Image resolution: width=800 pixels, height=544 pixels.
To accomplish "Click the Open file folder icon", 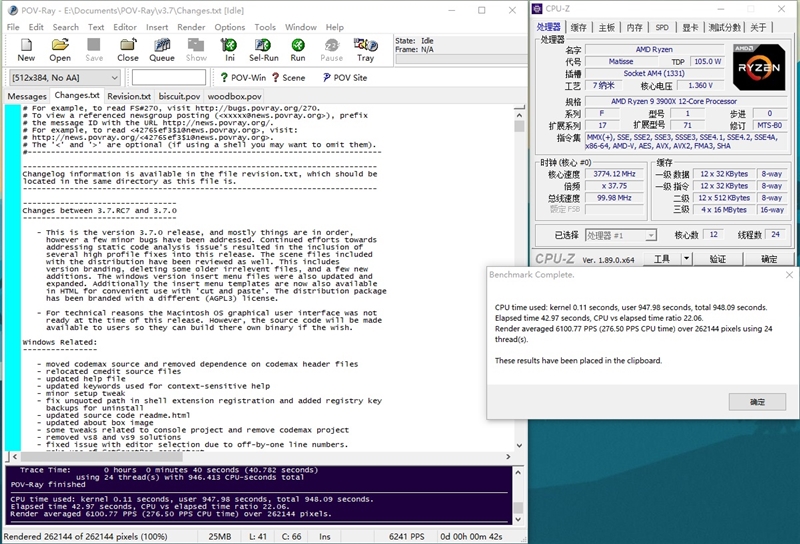I will (x=60, y=46).
